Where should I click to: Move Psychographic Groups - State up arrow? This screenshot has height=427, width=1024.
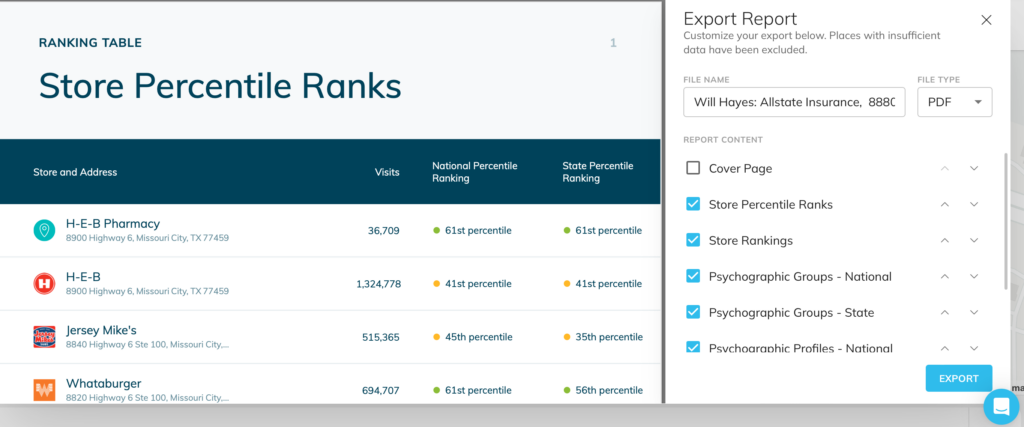coord(944,312)
